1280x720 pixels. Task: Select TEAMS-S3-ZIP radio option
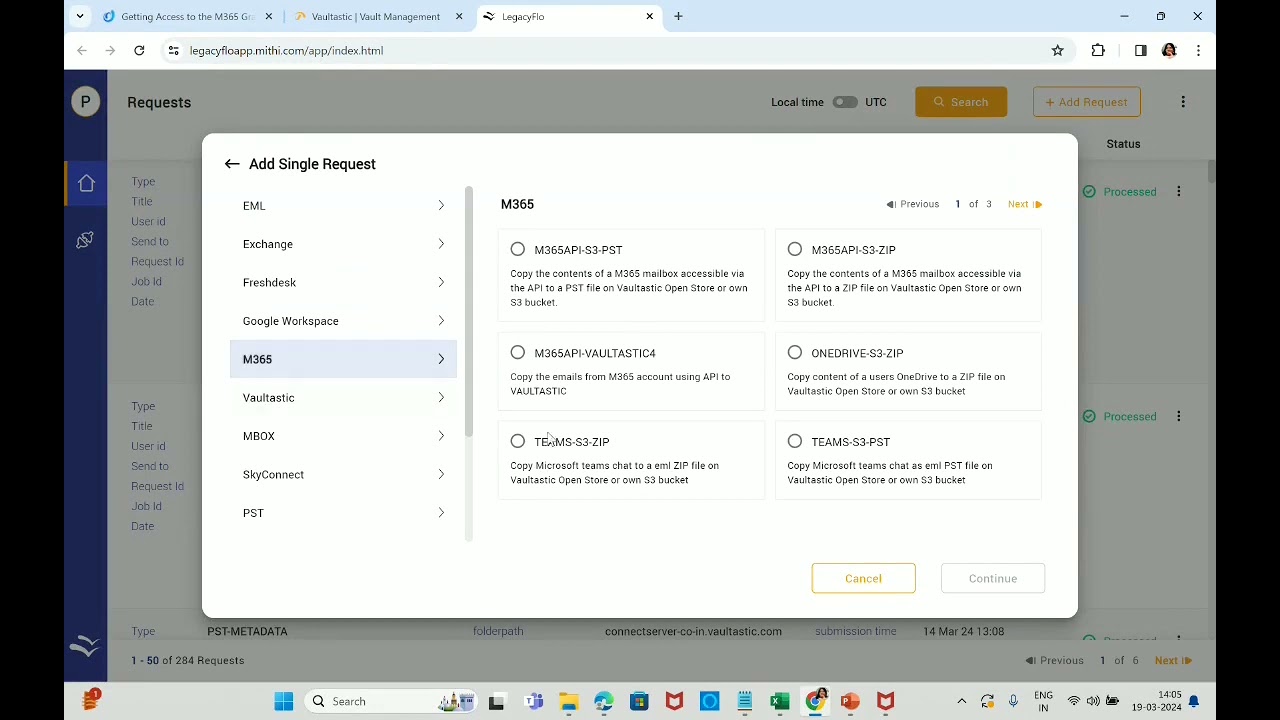518,442
